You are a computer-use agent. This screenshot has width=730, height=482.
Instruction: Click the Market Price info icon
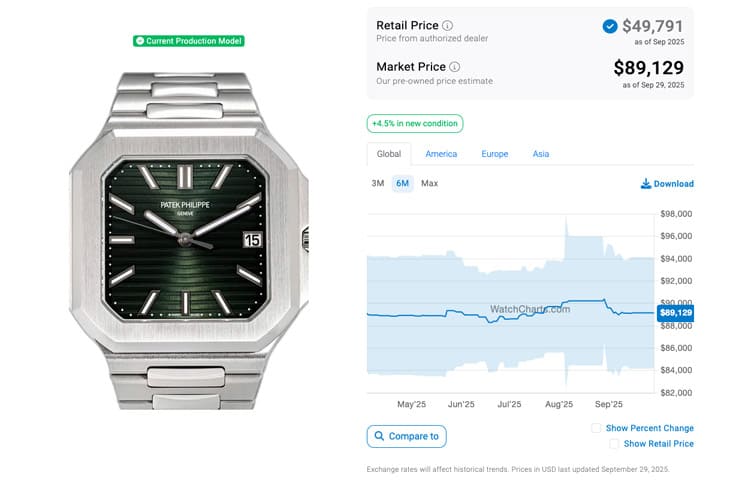pyautogui.click(x=455, y=67)
